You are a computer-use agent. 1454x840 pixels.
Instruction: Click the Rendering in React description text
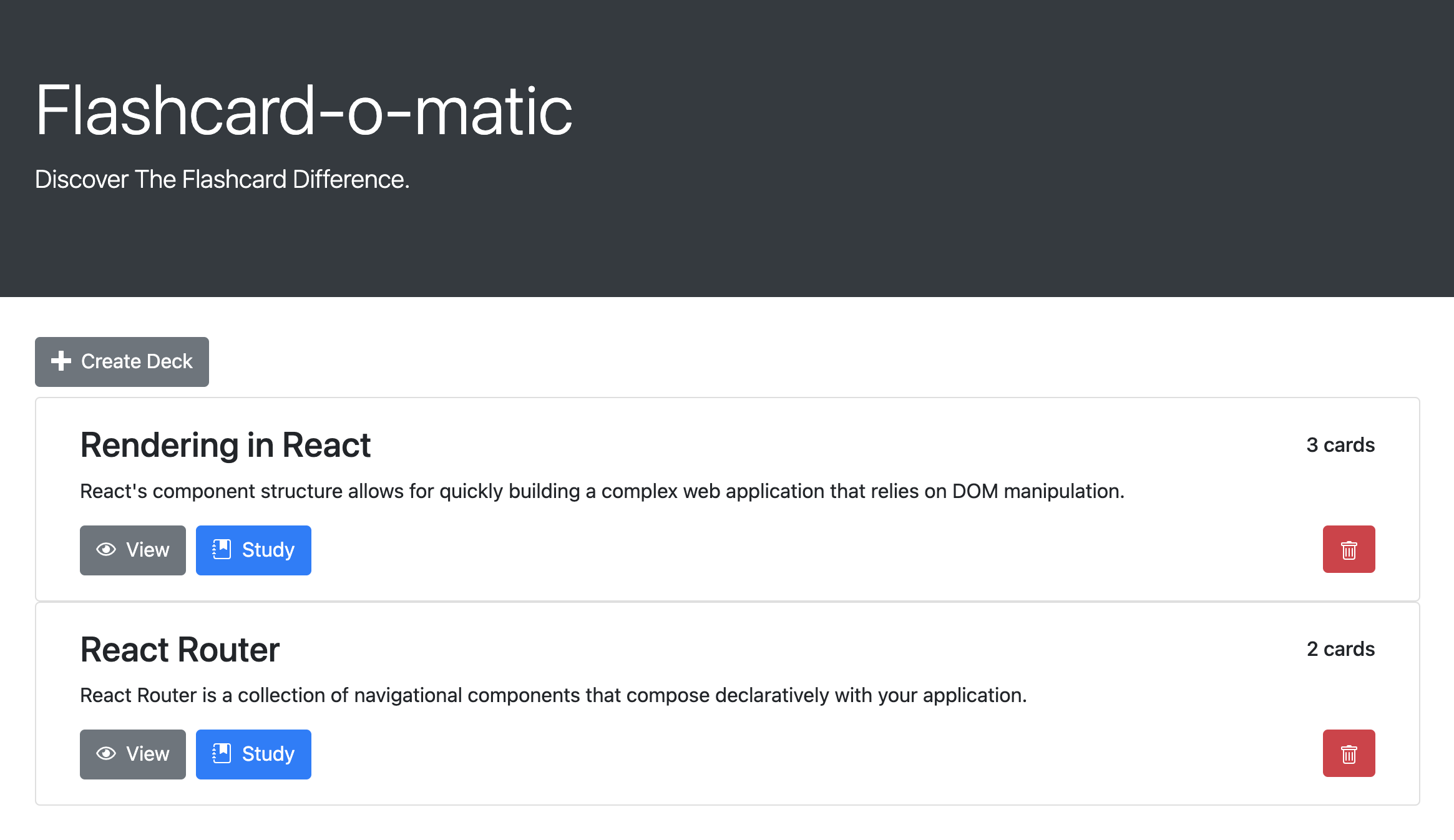(x=602, y=492)
